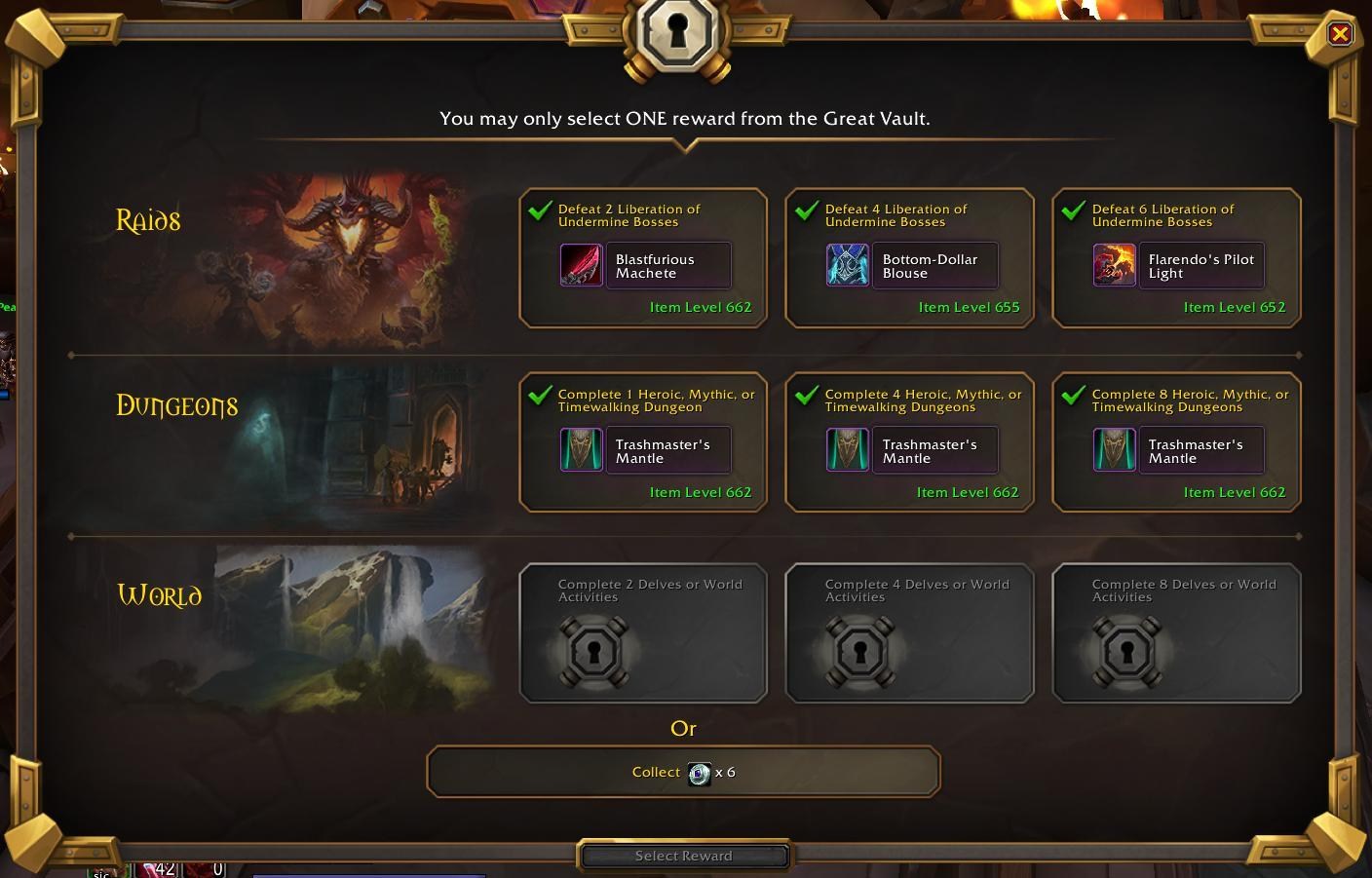Click the Select Reward button
This screenshot has width=1372, height=878.
click(x=683, y=856)
